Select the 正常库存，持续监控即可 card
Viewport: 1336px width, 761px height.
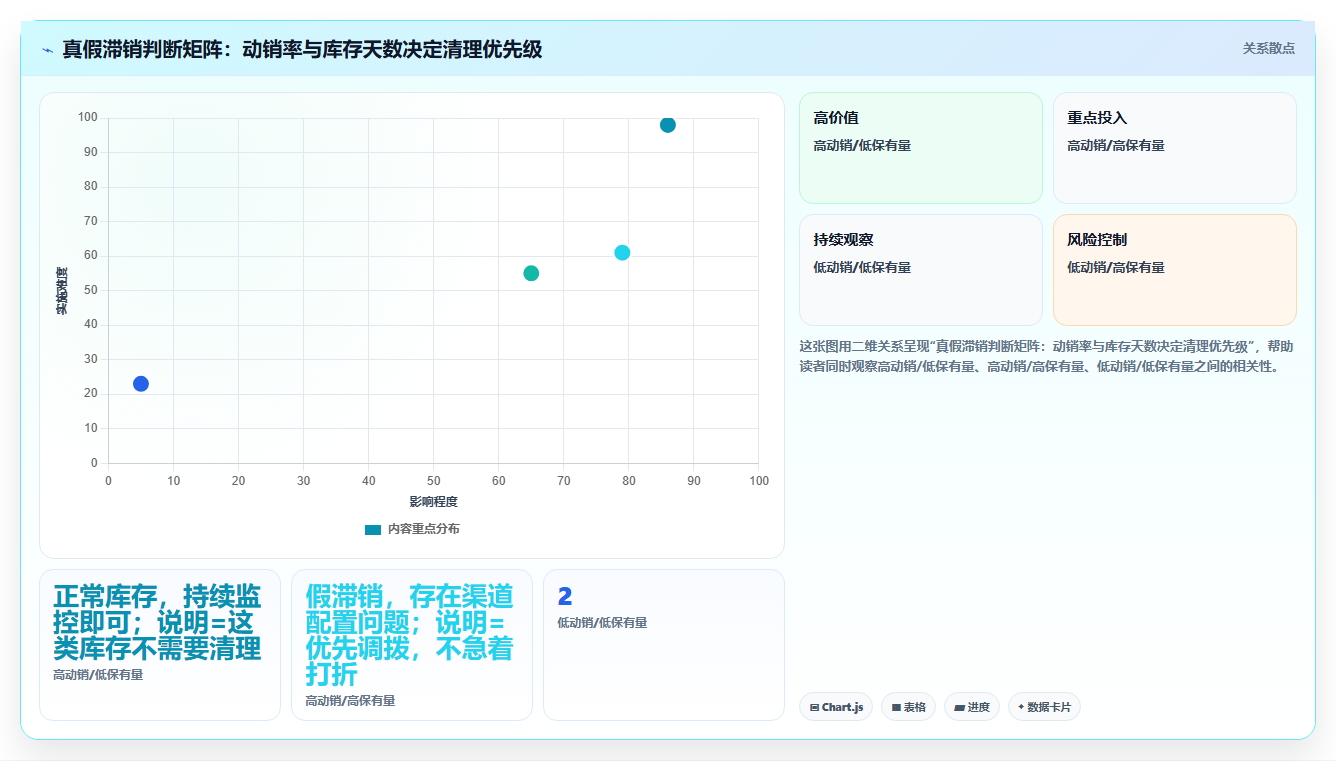[160, 645]
